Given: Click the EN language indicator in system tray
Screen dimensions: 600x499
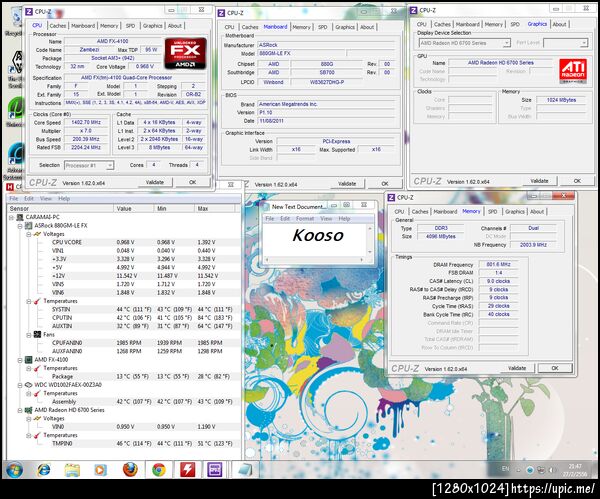Looking at the screenshot, I should pos(505,469).
